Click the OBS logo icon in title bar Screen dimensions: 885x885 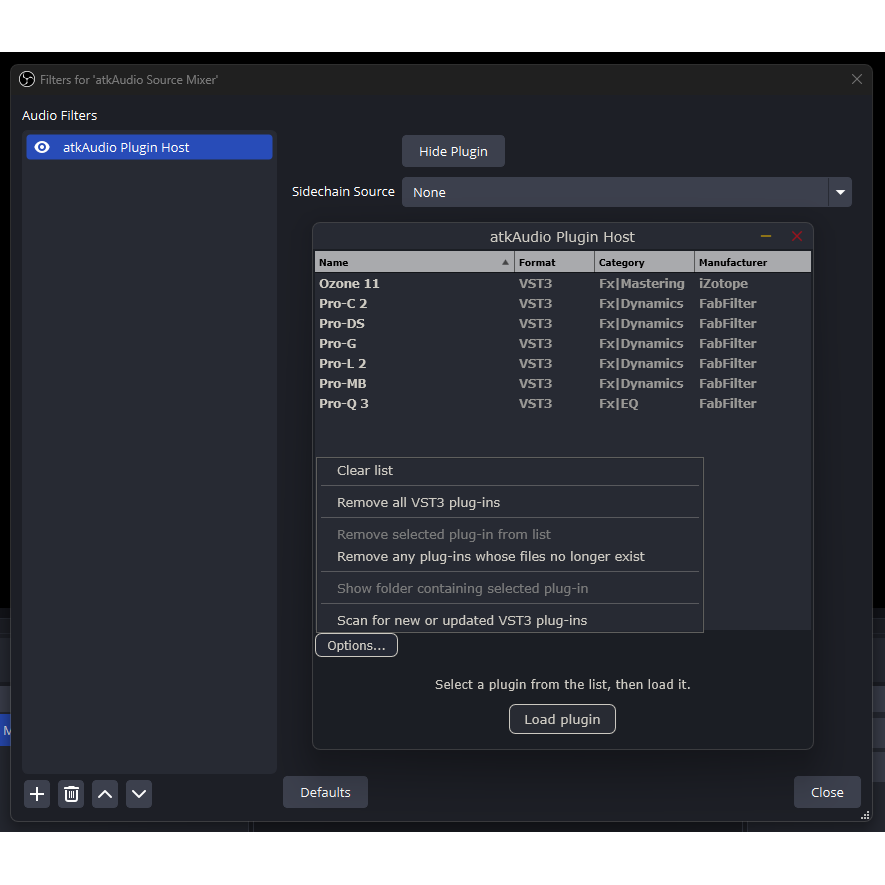(x=27, y=80)
